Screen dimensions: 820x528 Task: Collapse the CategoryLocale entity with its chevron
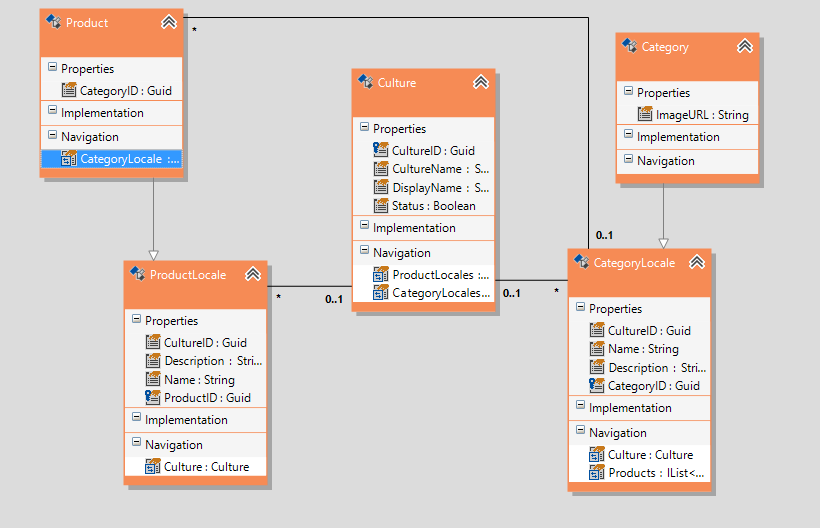(x=697, y=262)
